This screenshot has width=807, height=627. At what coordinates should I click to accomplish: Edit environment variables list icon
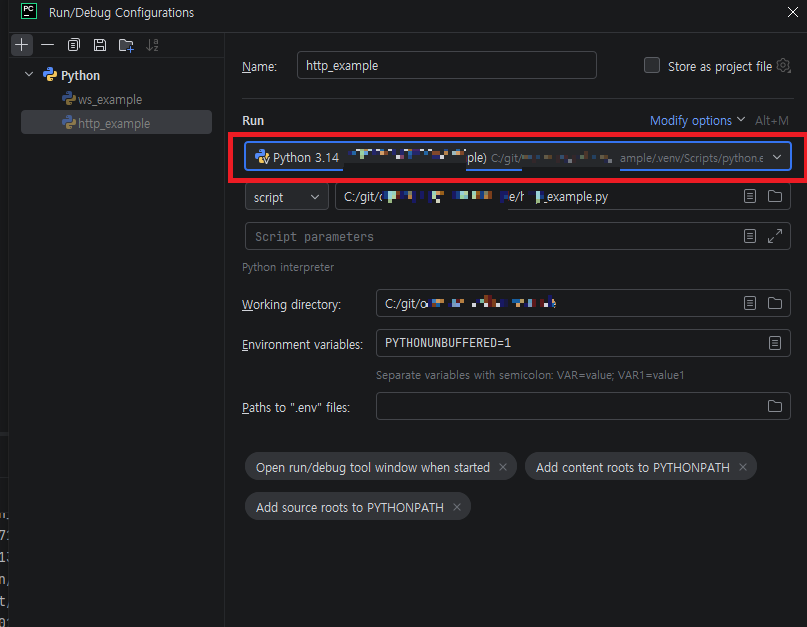click(775, 343)
